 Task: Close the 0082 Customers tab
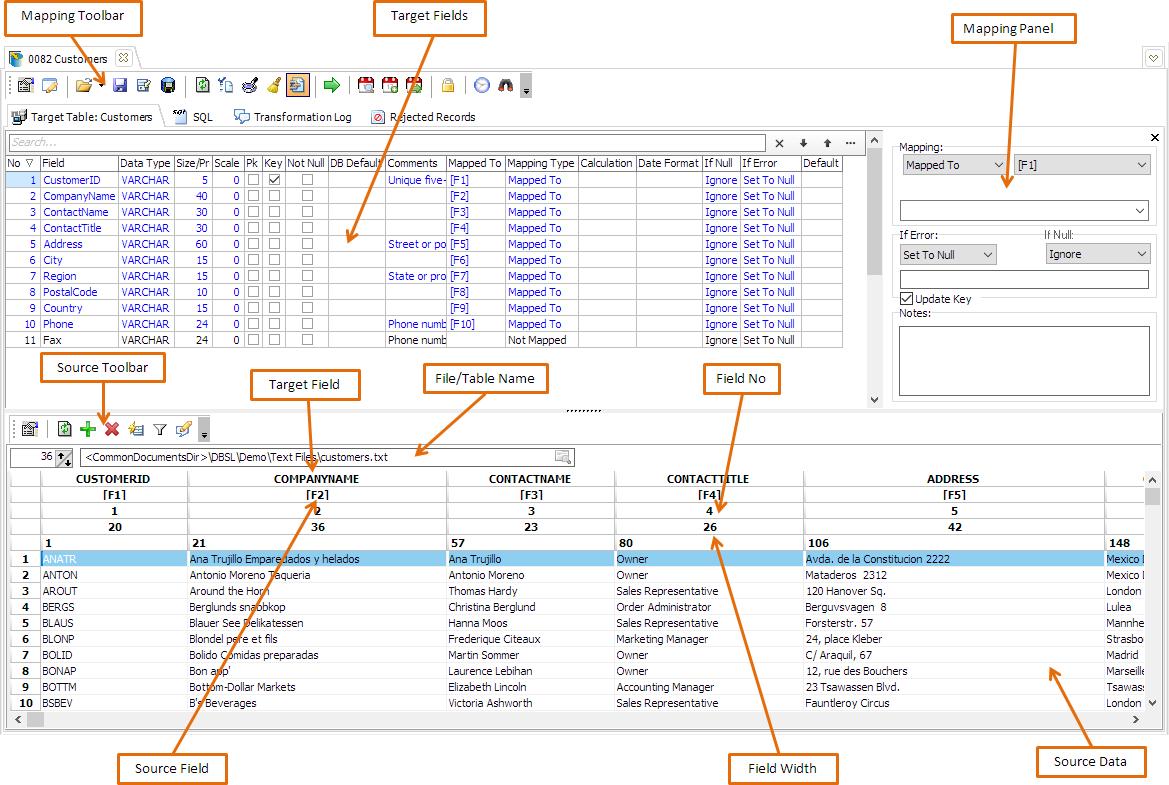124,57
